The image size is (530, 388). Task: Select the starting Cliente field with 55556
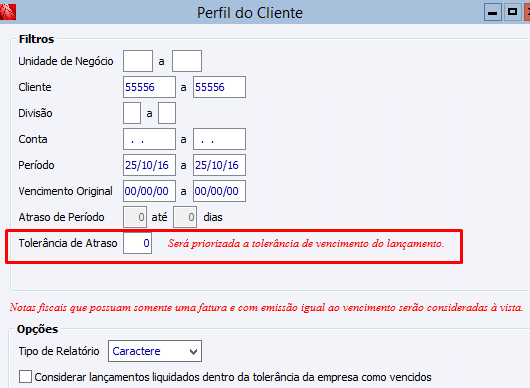(x=149, y=87)
